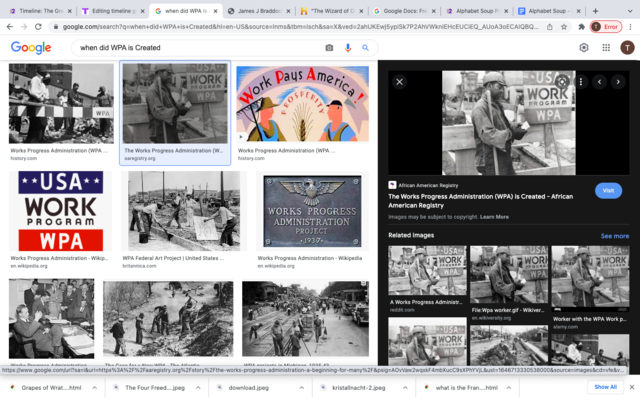
Task: Reload the current page
Action: [x=38, y=27]
